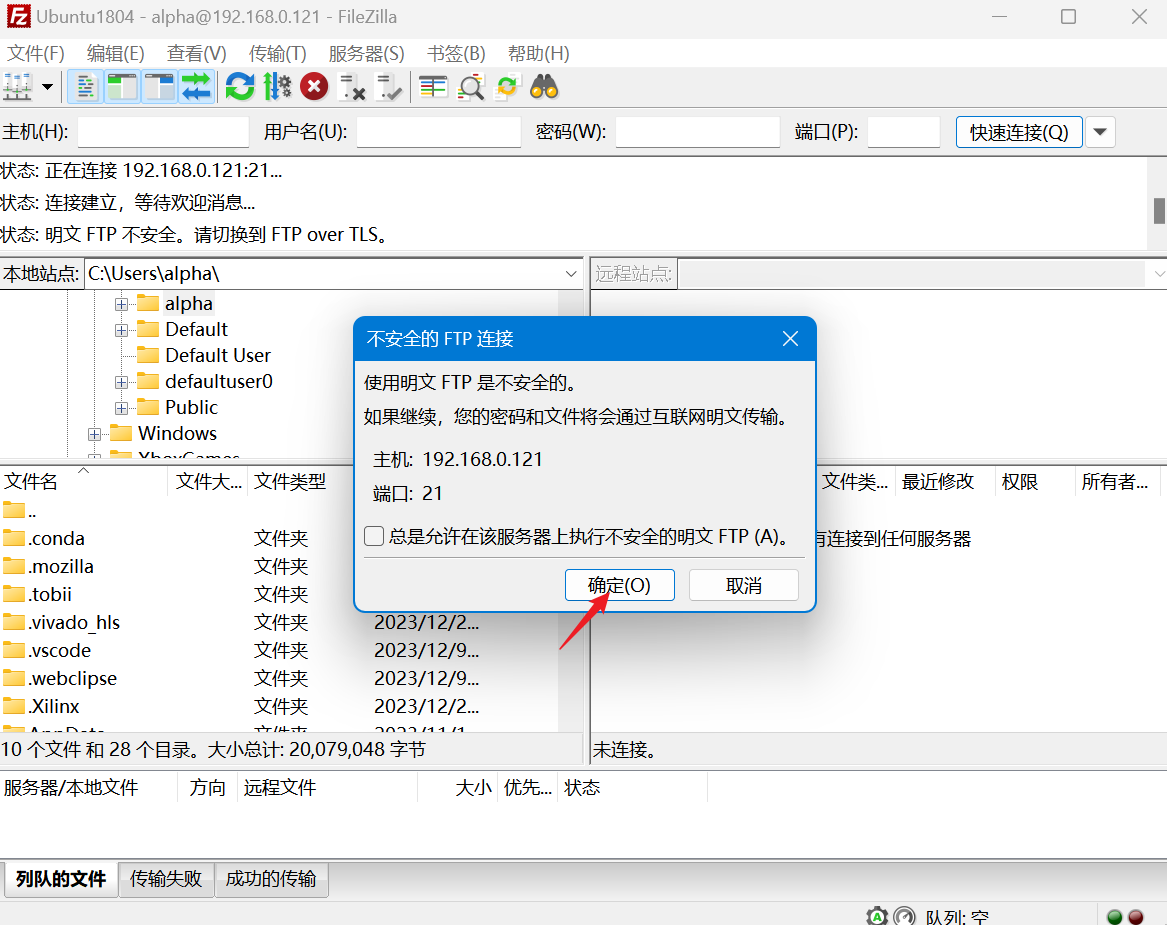Image resolution: width=1167 pixels, height=925 pixels.
Task: Switch to 成功的传输 tab
Action: [271, 879]
